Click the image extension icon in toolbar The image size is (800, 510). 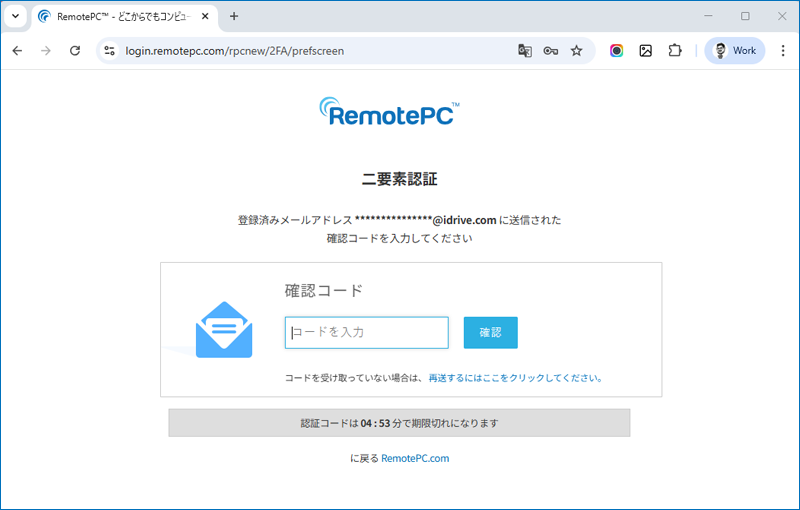(x=645, y=50)
